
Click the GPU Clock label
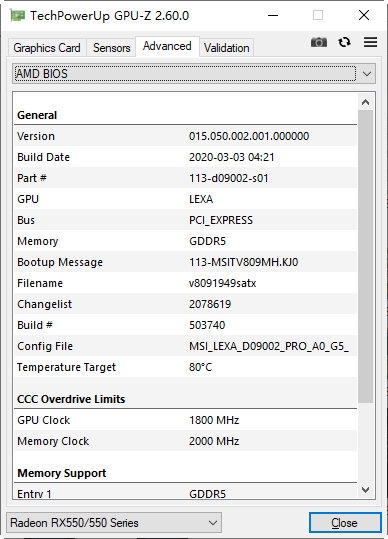[43, 420]
